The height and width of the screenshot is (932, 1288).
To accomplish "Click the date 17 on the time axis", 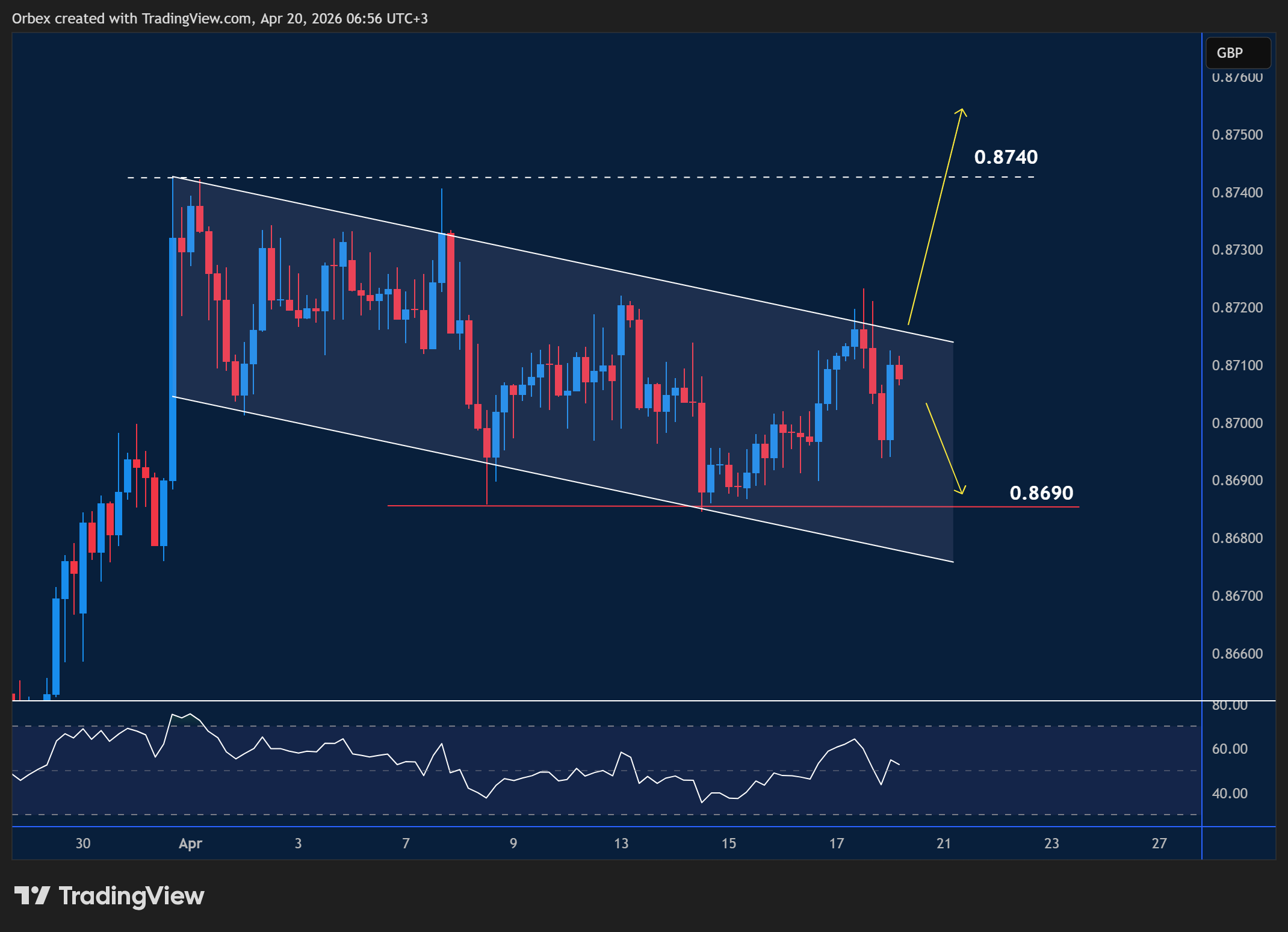I will 836,843.
